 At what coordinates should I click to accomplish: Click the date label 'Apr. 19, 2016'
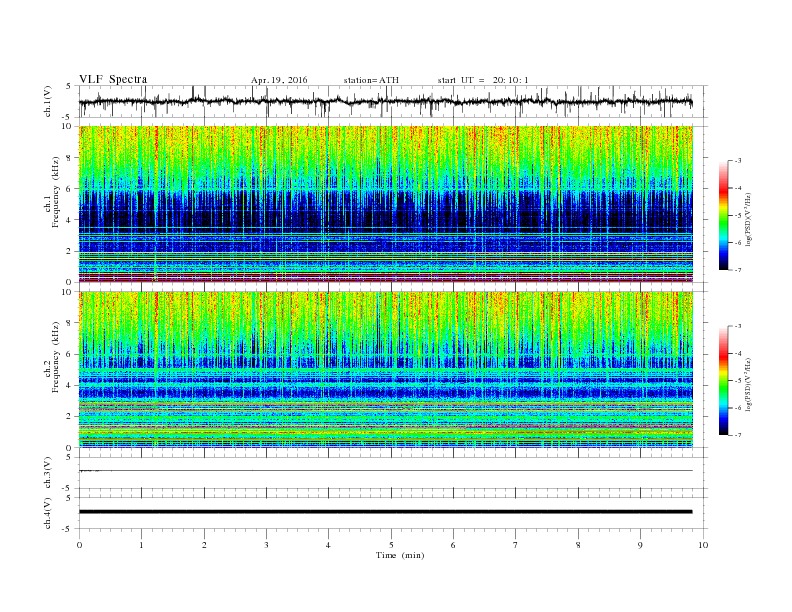pyautogui.click(x=279, y=80)
